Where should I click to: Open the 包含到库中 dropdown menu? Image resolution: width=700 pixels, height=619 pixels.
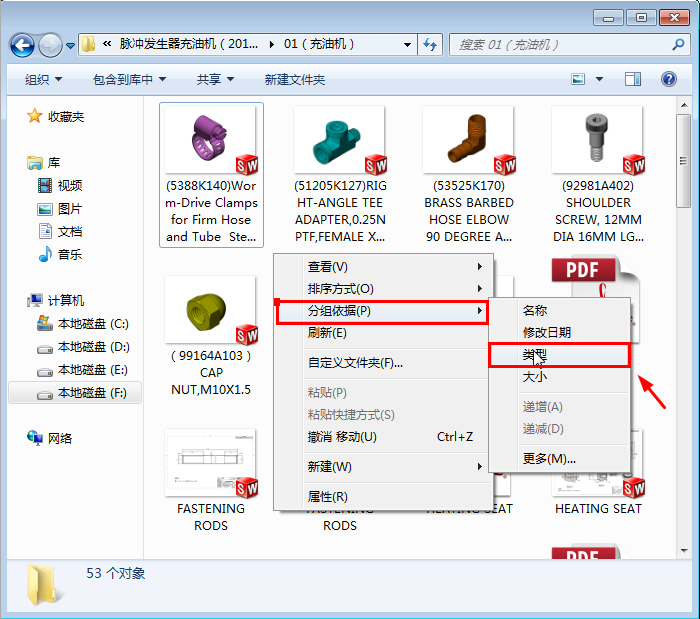pos(129,80)
